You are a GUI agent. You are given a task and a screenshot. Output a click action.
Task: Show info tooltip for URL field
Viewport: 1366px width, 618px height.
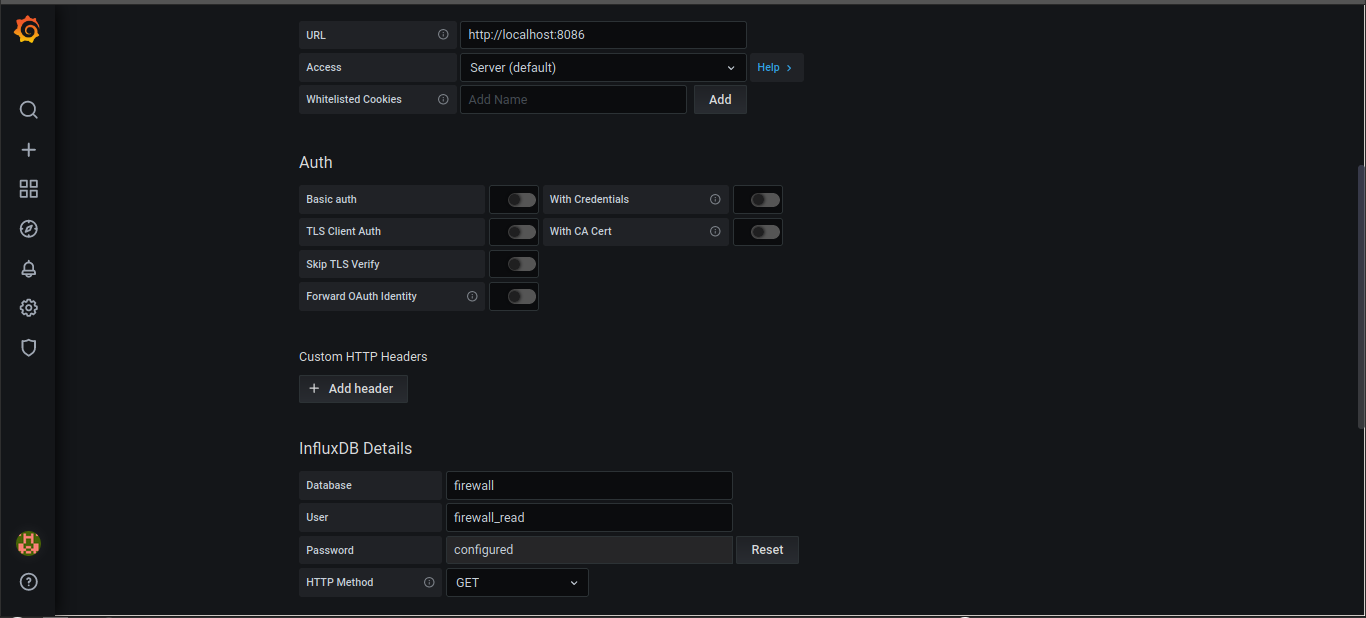coord(443,35)
